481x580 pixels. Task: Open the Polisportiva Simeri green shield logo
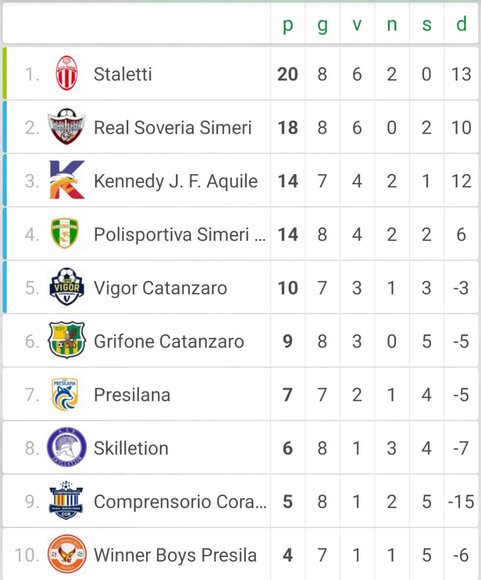click(x=65, y=233)
